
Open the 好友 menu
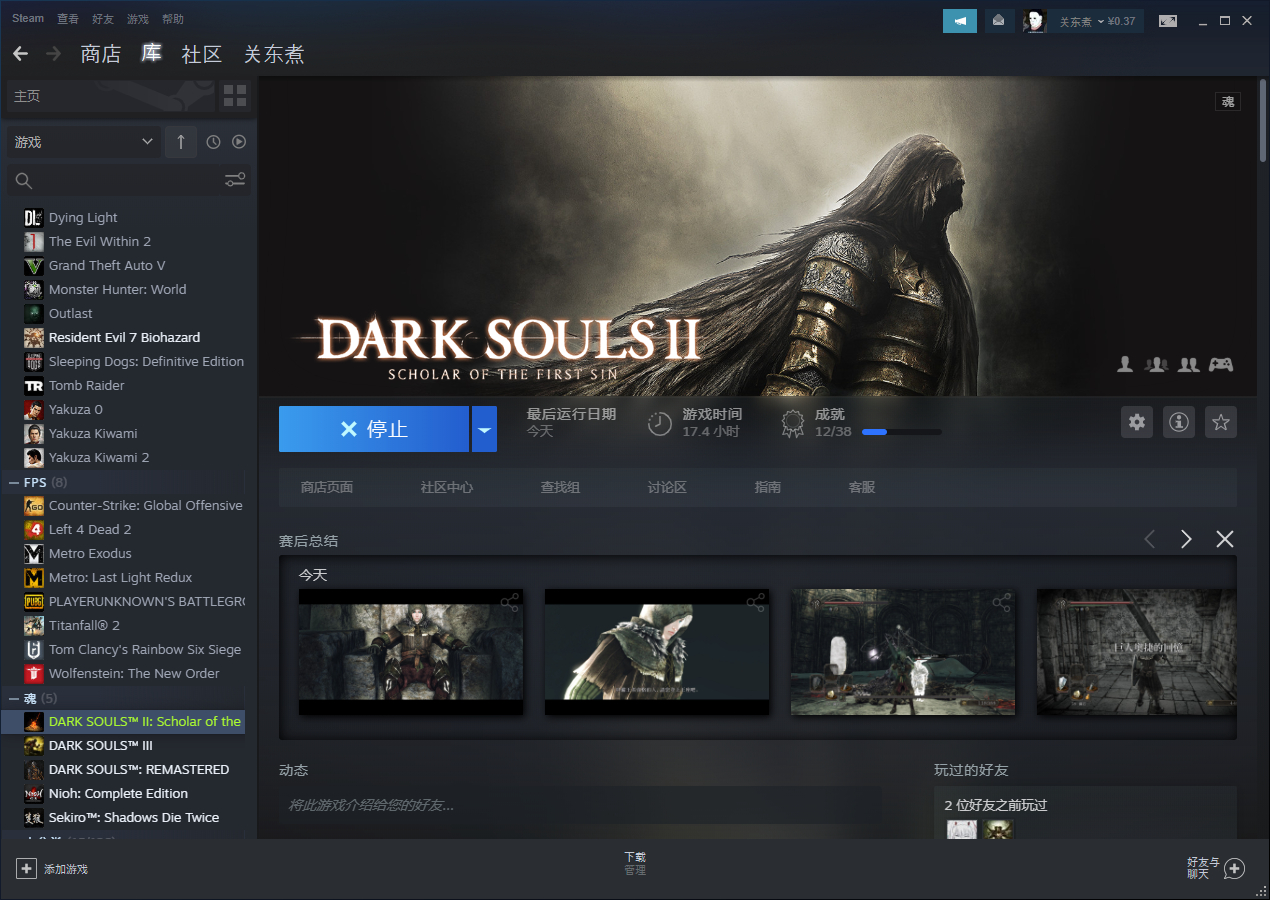(x=103, y=19)
